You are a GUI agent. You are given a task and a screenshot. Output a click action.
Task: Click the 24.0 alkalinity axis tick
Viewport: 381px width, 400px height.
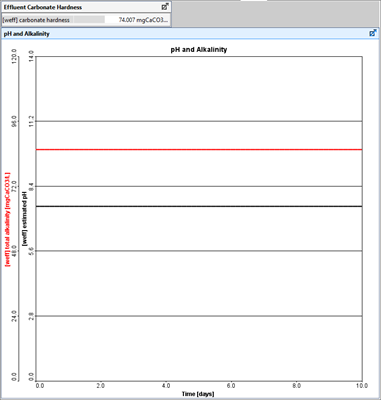14,316
